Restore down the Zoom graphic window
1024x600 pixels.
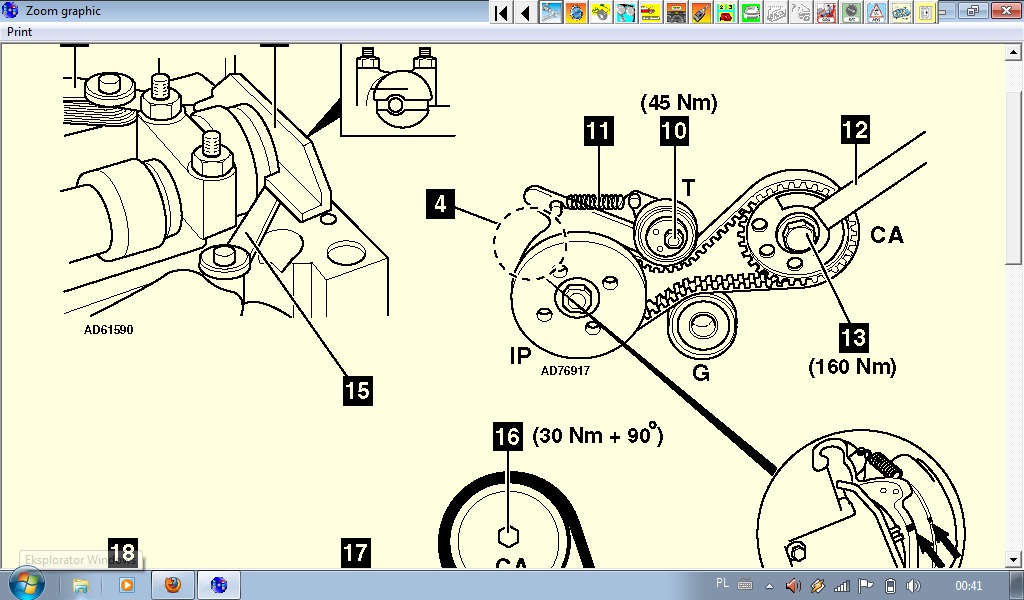point(972,10)
